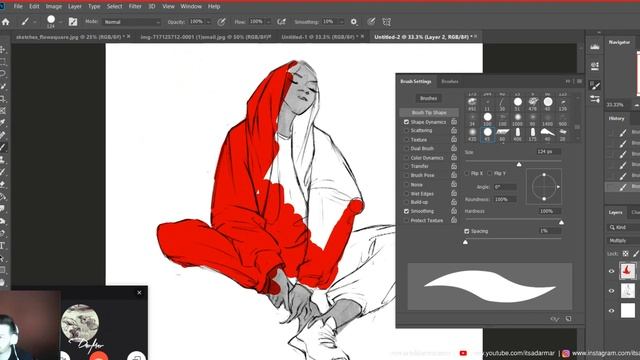This screenshot has height=360, width=640.
Task: Click the Navigator zoom out button
Action: (x=637, y=105)
